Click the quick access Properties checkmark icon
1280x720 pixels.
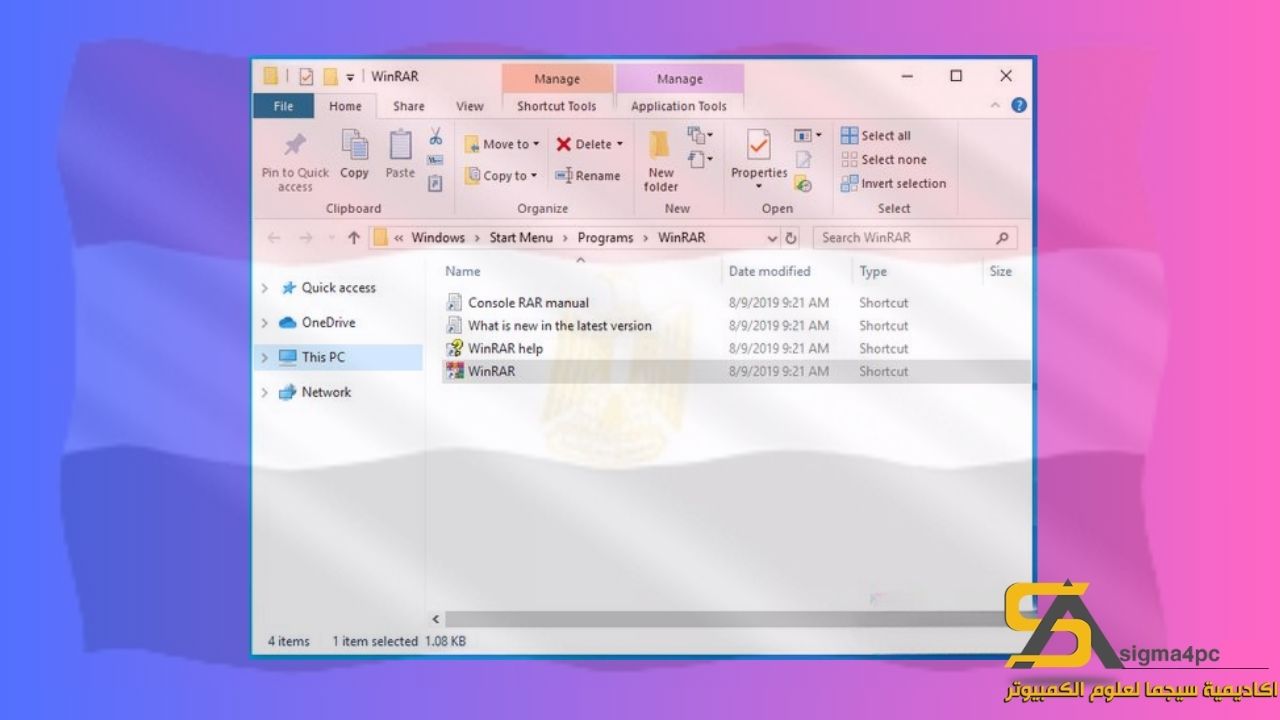tap(306, 77)
